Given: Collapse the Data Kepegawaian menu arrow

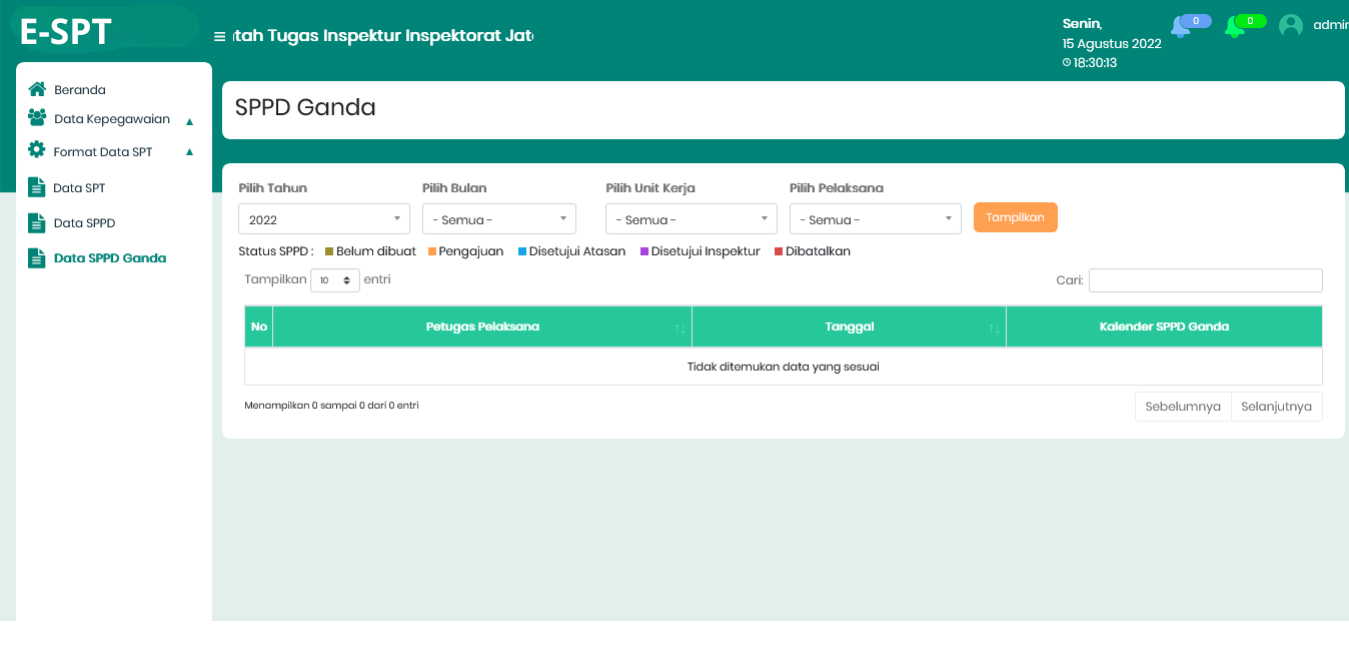Looking at the screenshot, I should point(190,121).
